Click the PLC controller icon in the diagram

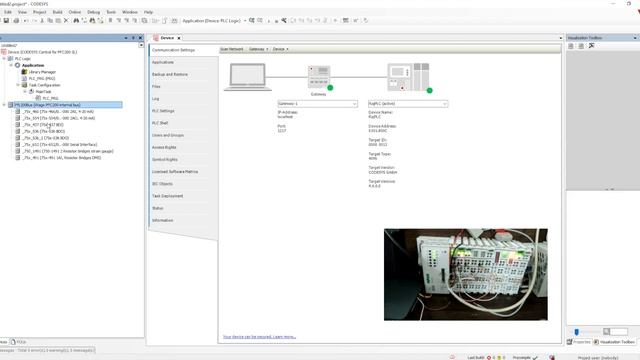point(408,77)
